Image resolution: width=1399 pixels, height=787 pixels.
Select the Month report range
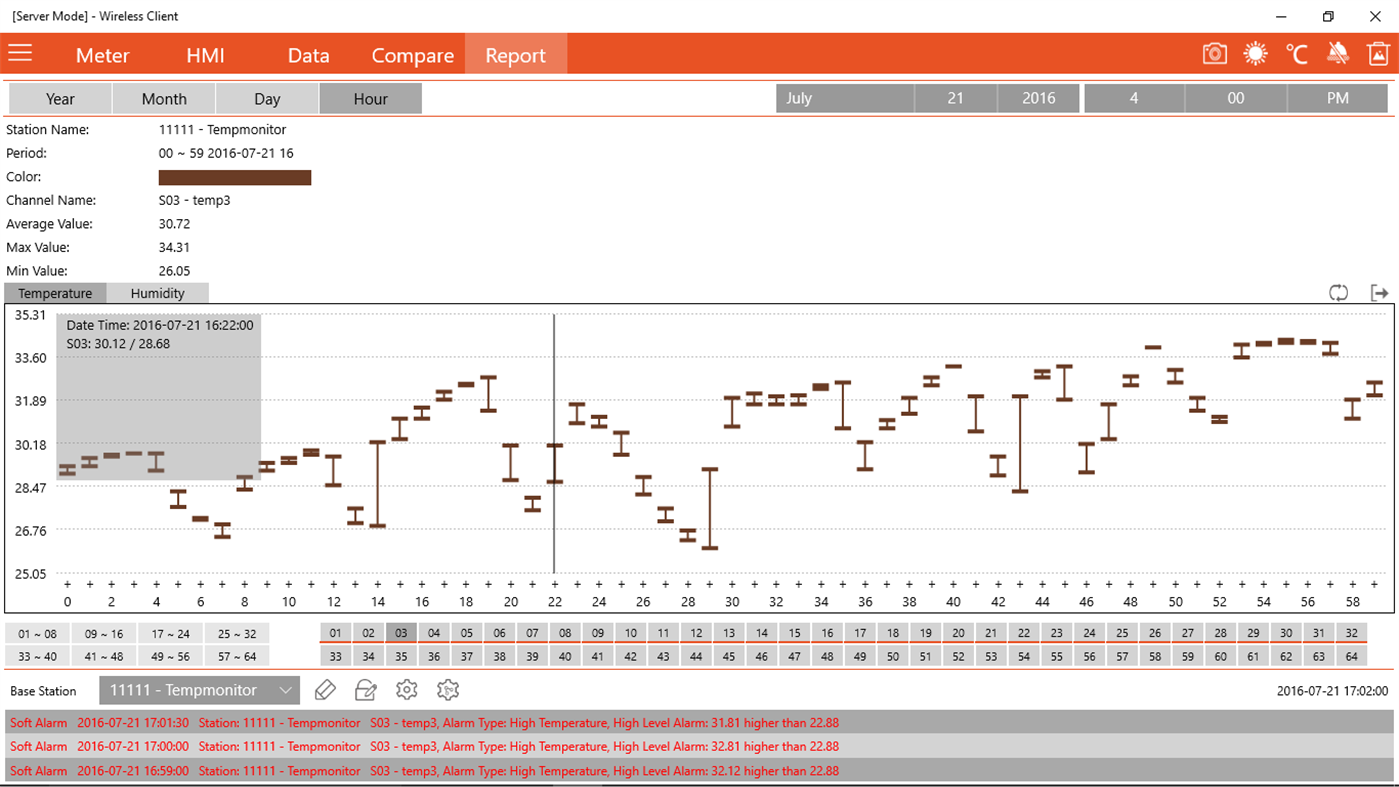click(164, 99)
